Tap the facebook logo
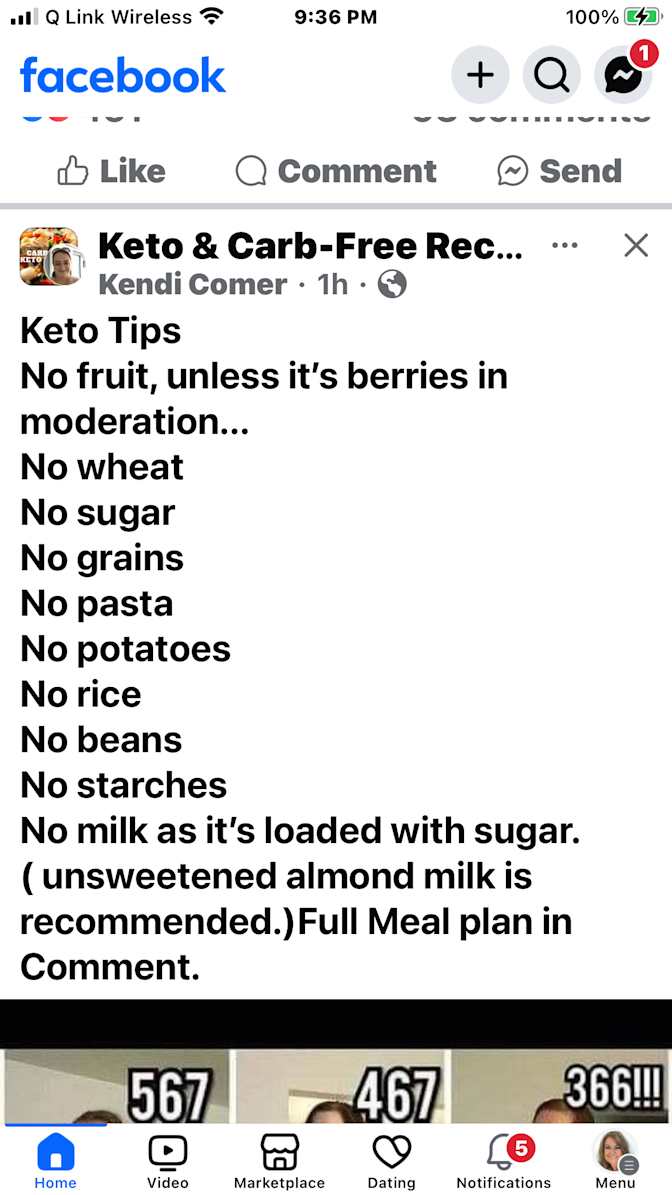Viewport: 672px width, 1195px height. 123,75
